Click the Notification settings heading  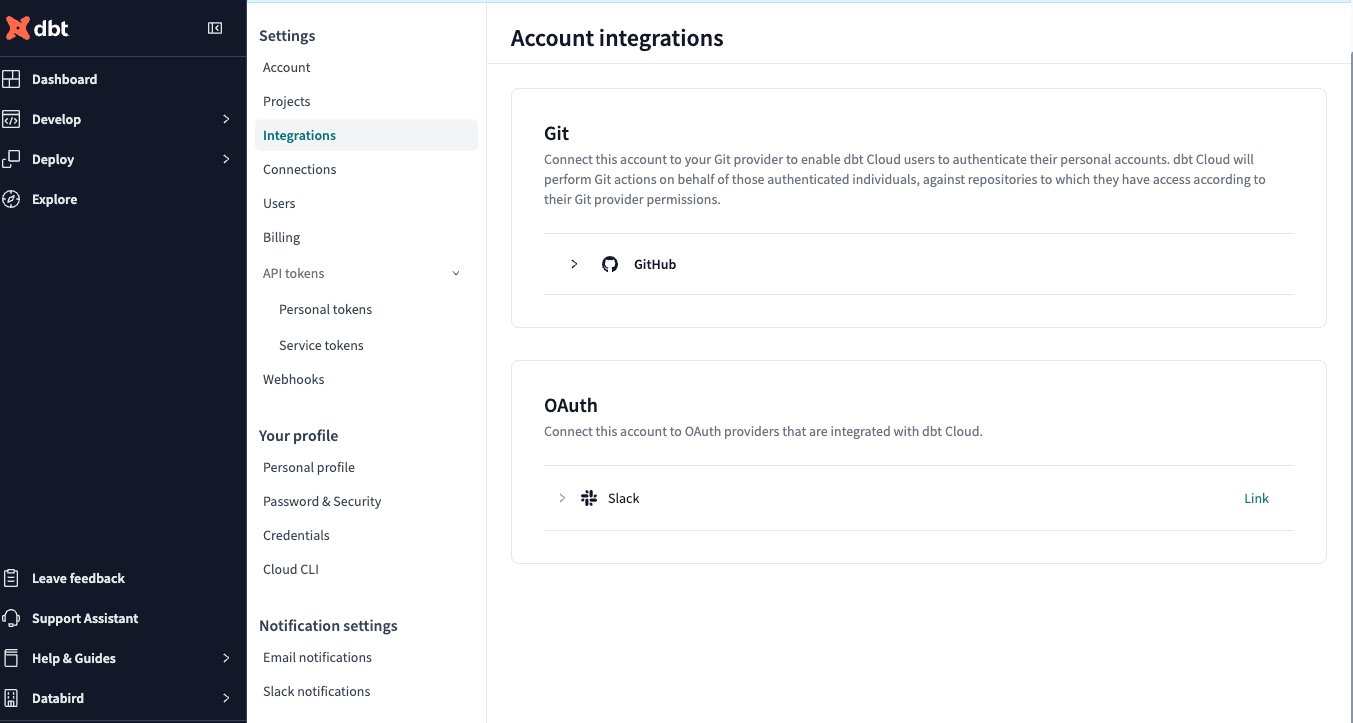point(328,625)
